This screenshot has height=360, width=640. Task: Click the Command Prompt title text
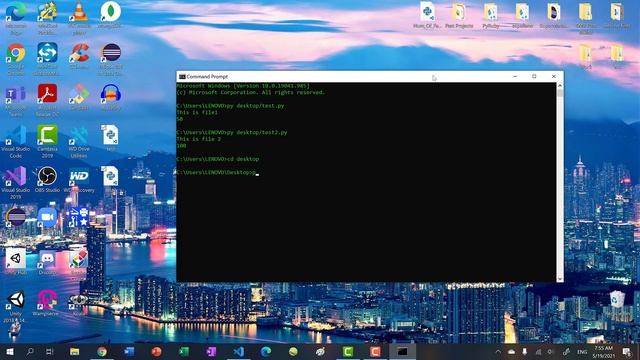pyautogui.click(x=207, y=76)
